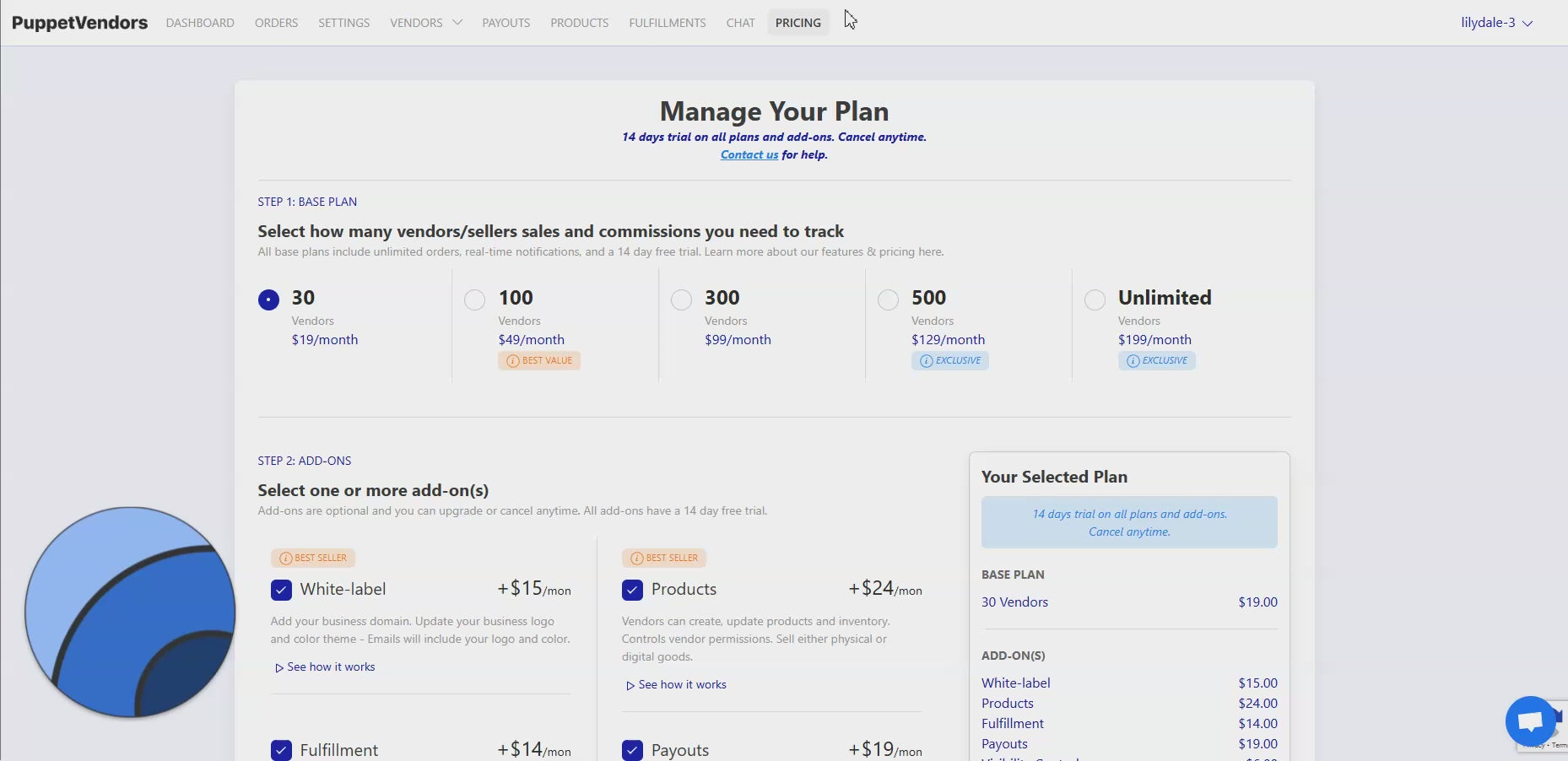Click the 14 days trial notice box
The width and height of the screenshot is (1568, 761).
[x=1129, y=522]
